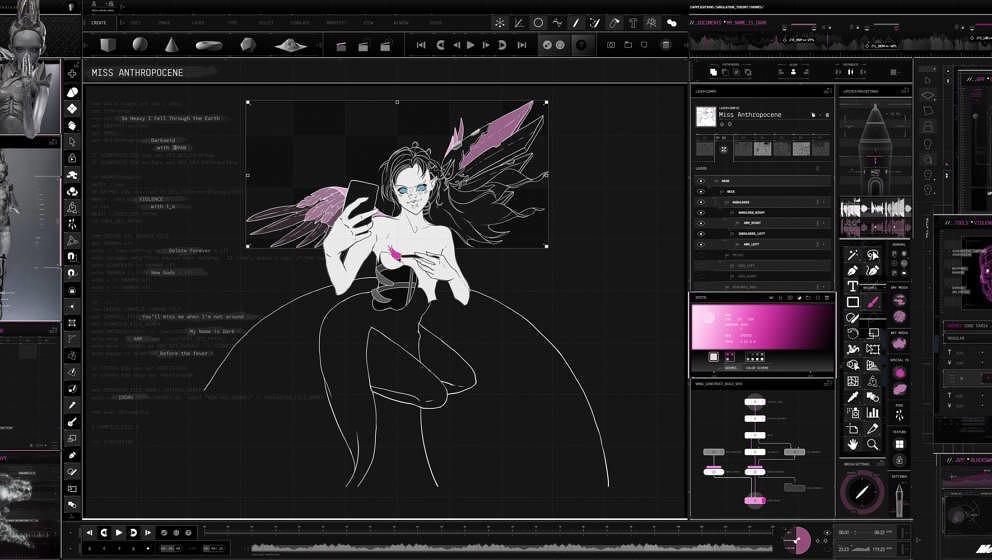Viewport: 992px width, 560px height.
Task: Activate the Hand tool
Action: tap(853, 444)
